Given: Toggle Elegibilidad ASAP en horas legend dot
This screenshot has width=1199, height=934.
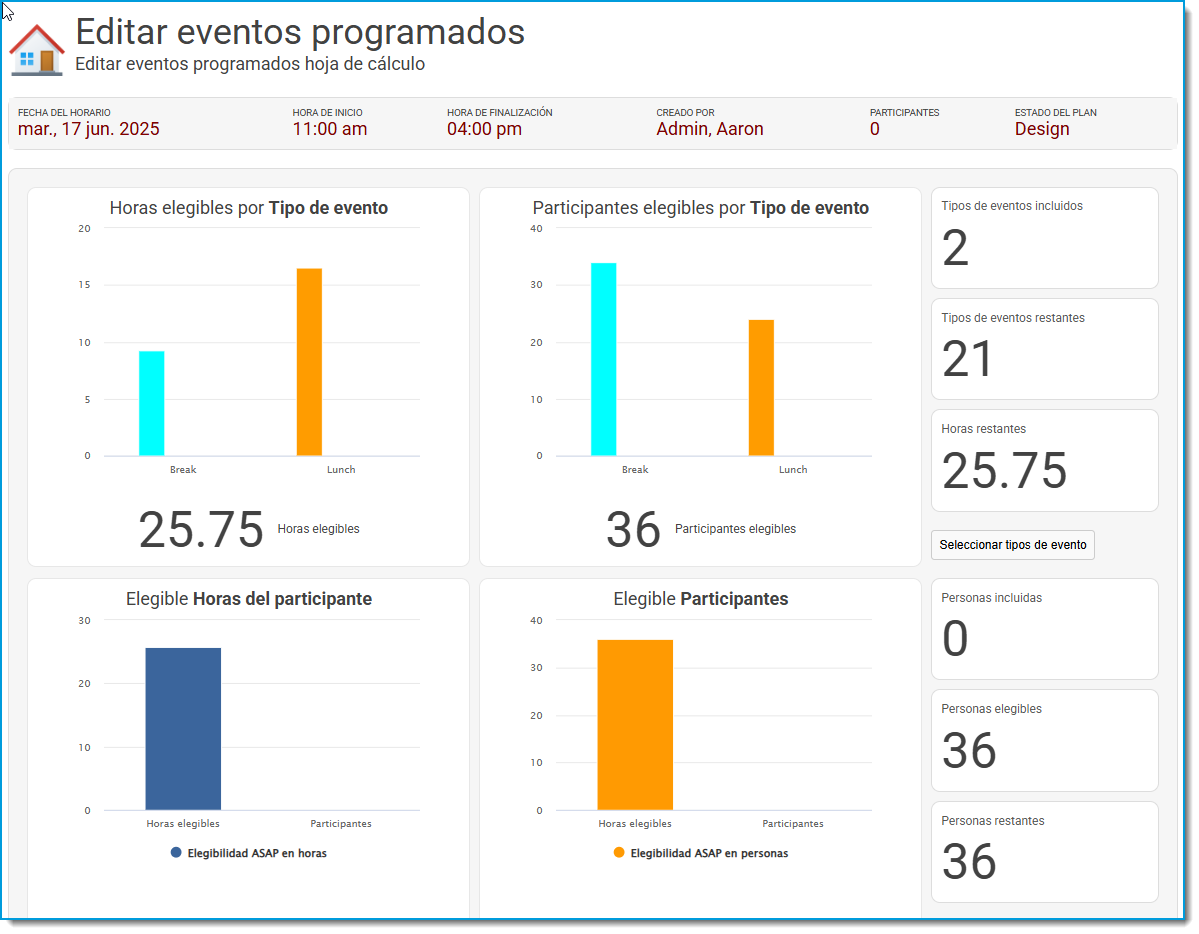Looking at the screenshot, I should 176,852.
